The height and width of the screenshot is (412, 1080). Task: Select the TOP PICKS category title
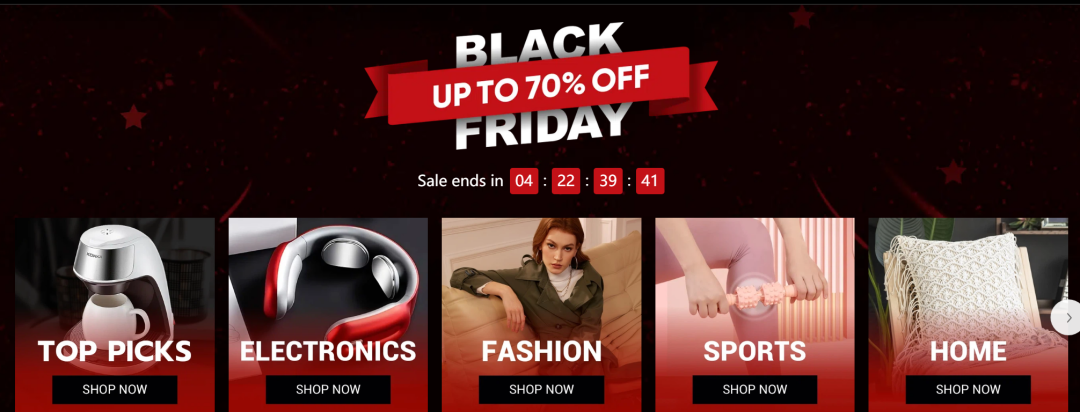pos(114,351)
